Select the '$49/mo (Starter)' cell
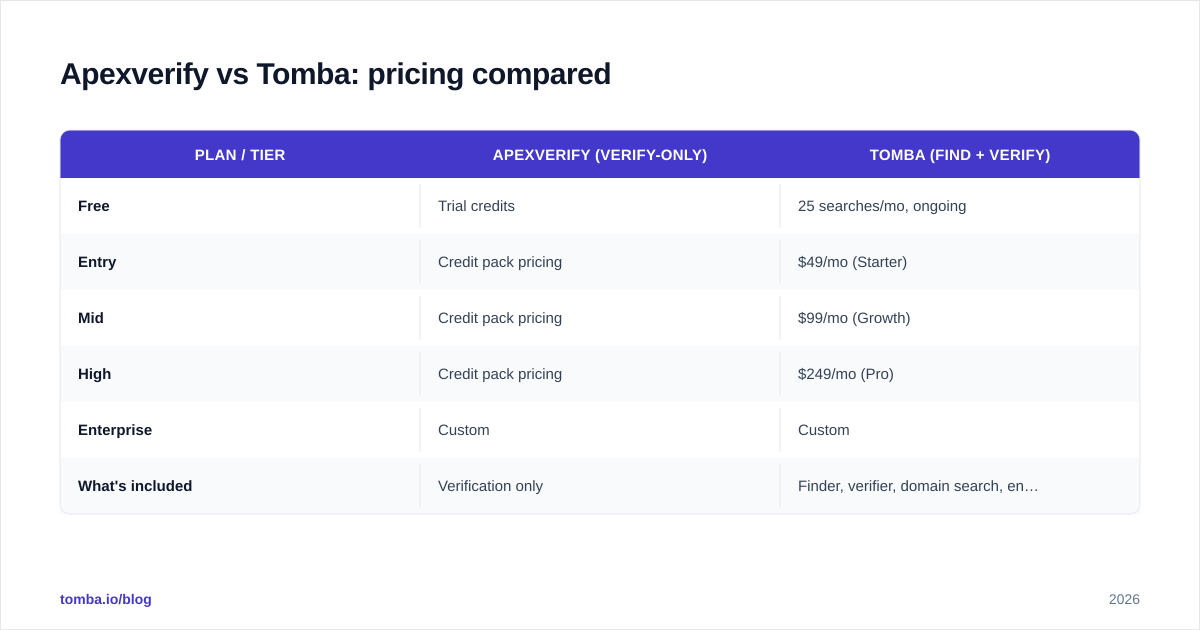The width and height of the screenshot is (1200, 630). pyautogui.click(x=852, y=262)
